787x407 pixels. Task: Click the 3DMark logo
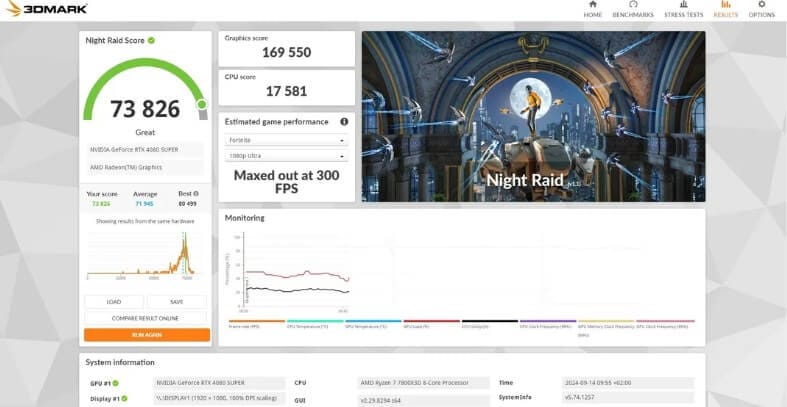(47, 8)
